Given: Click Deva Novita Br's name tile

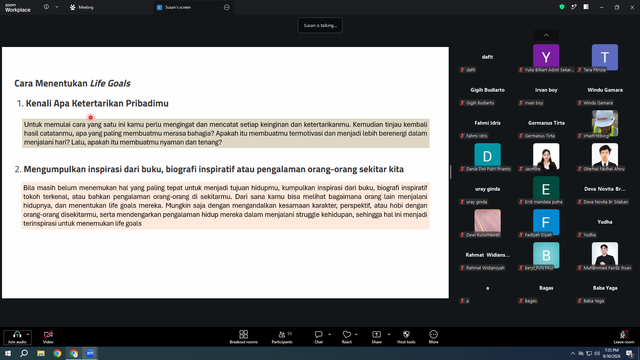Looking at the screenshot, I should click(605, 189).
